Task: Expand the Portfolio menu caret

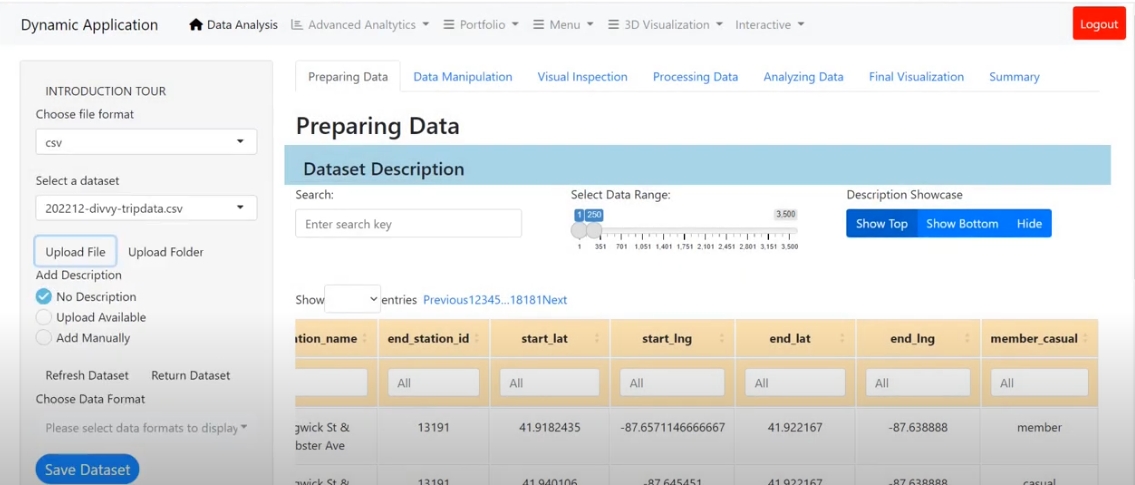Action: pos(515,24)
